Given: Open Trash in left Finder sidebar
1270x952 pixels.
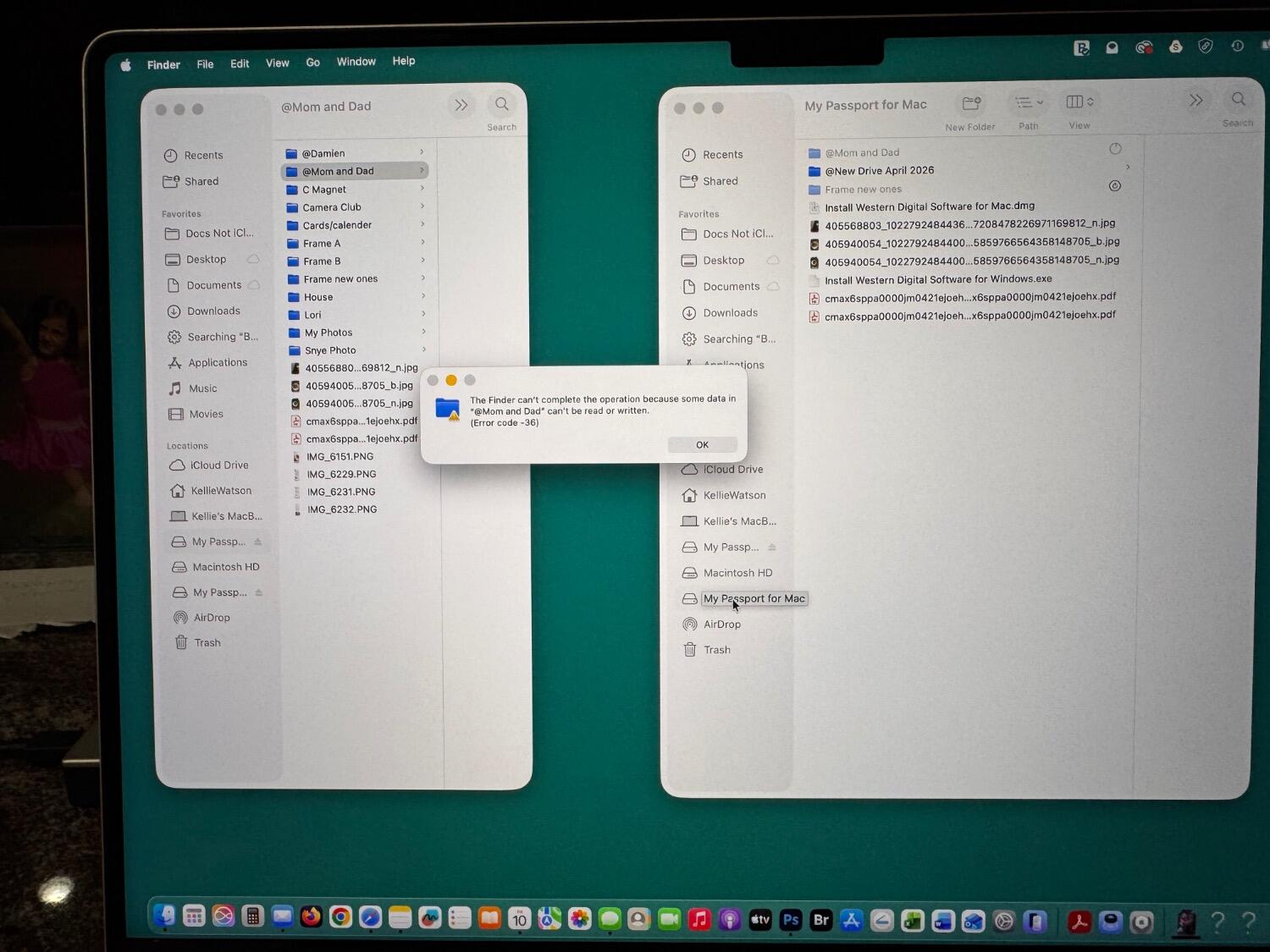Looking at the screenshot, I should pos(207,643).
